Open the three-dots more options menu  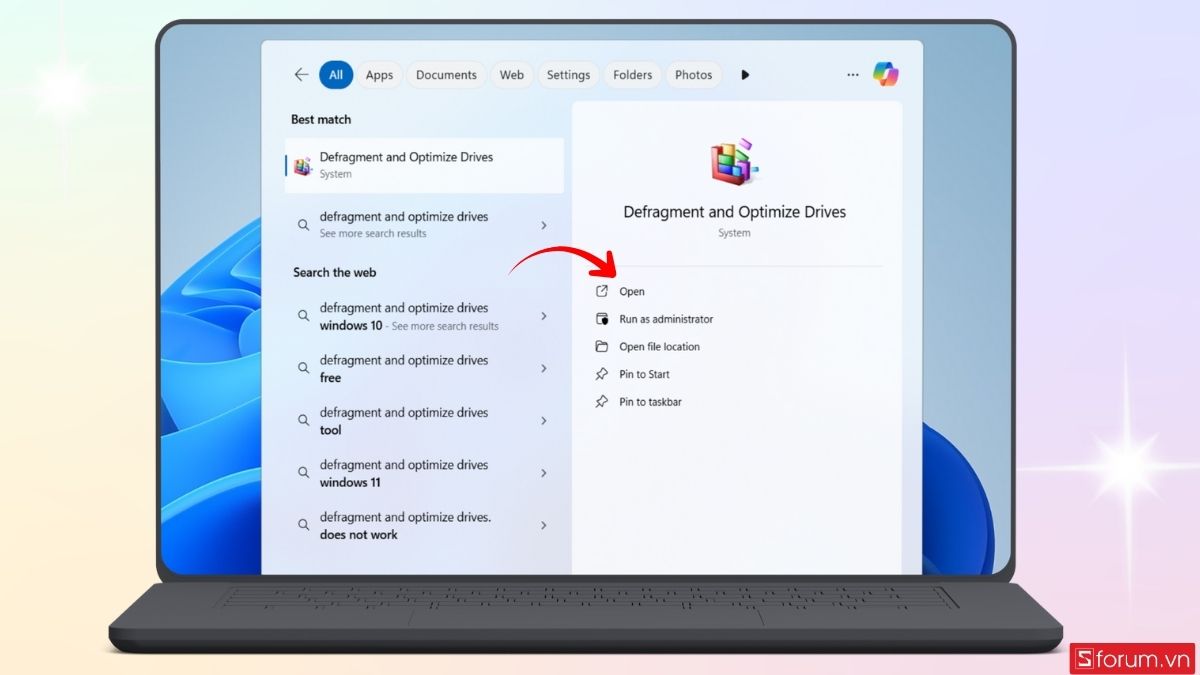pyautogui.click(x=852, y=75)
